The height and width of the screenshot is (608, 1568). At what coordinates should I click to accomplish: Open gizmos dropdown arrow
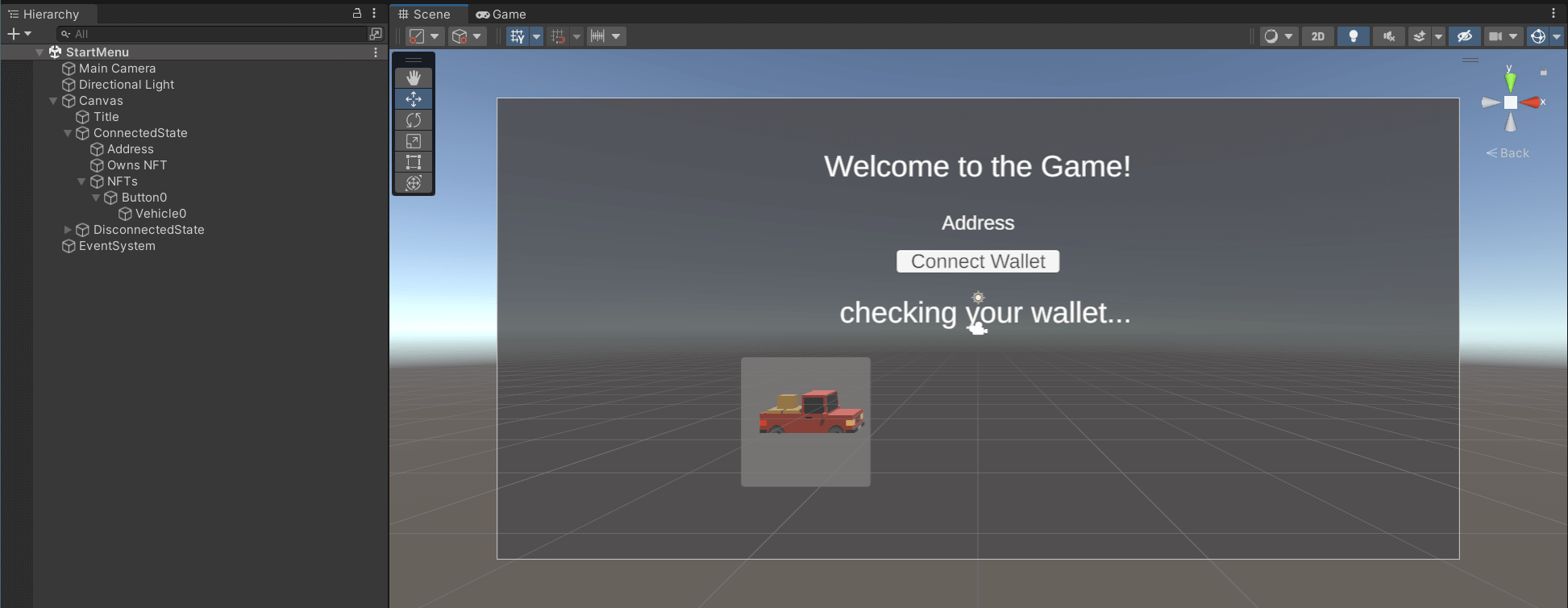[1557, 36]
